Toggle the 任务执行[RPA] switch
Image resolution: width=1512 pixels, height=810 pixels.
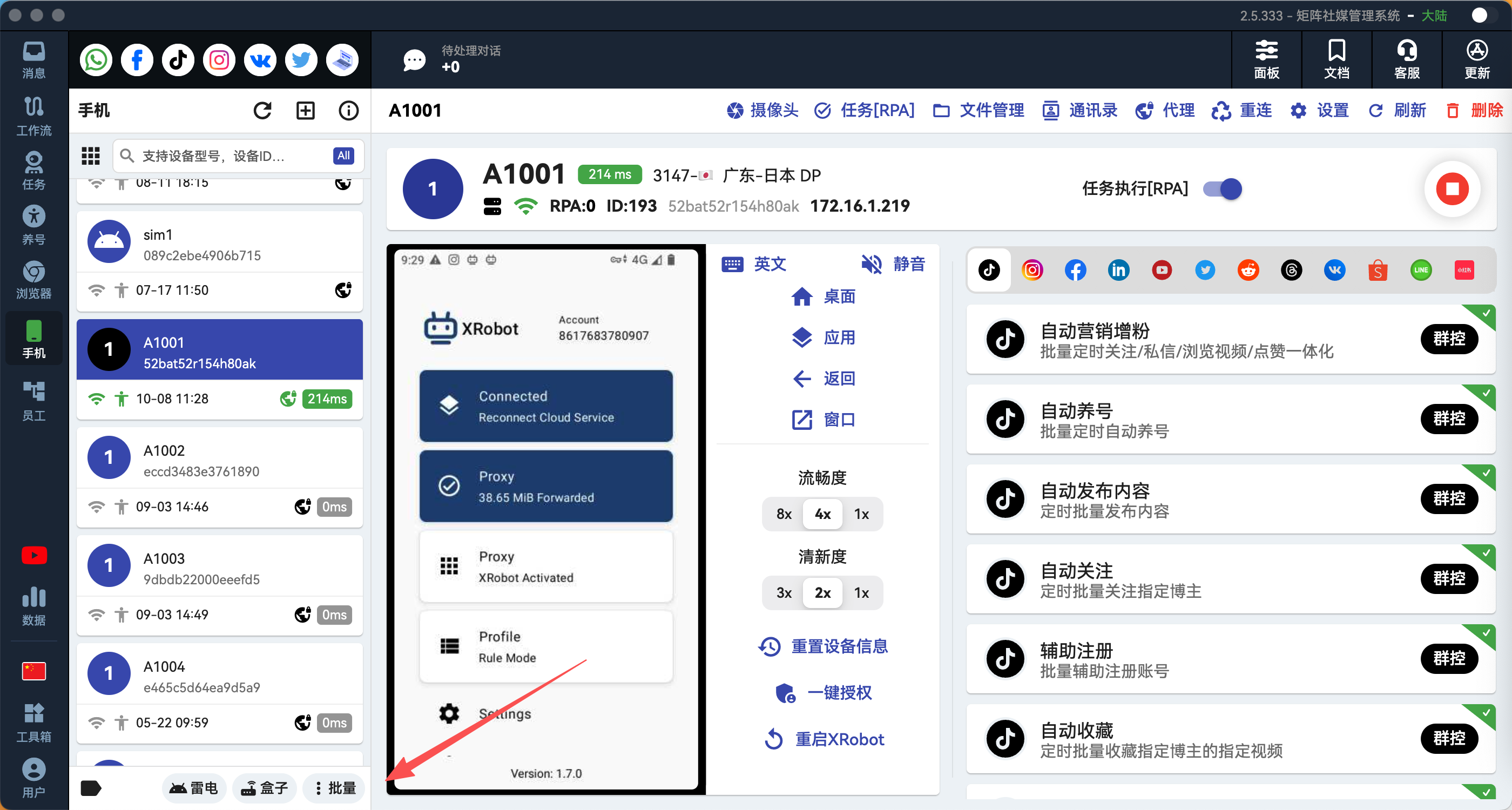coord(1222,189)
